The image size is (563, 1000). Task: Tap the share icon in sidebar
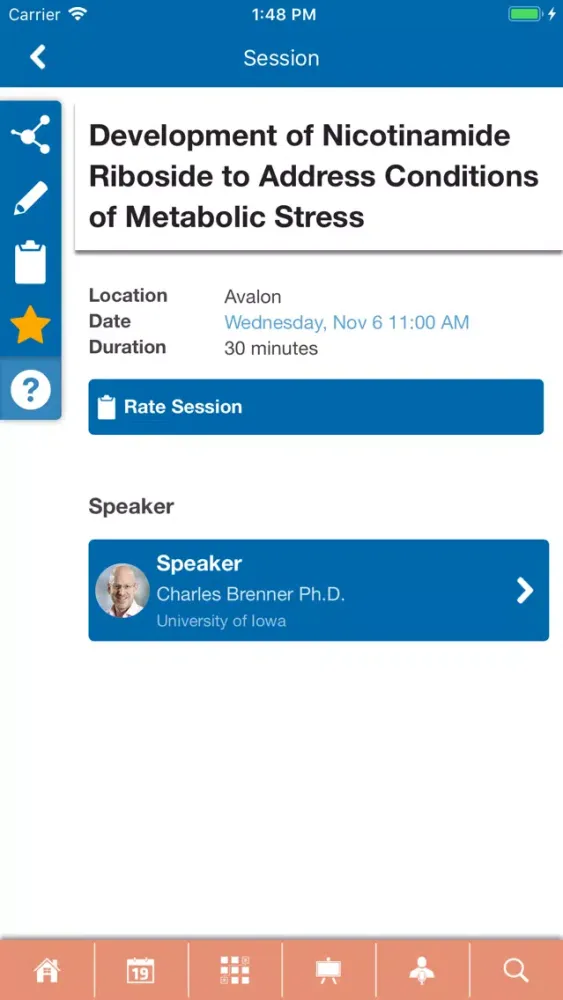pos(31,135)
